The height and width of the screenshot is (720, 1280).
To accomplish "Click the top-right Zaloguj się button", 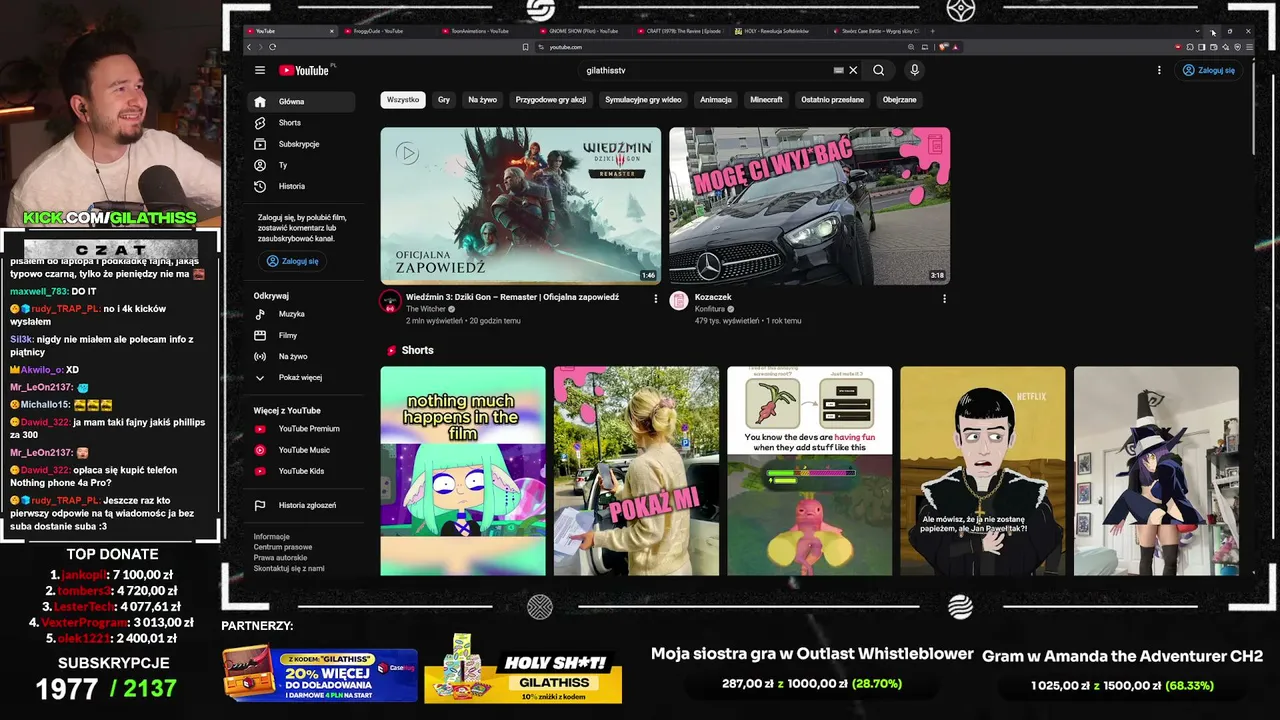I will pyautogui.click(x=1209, y=70).
